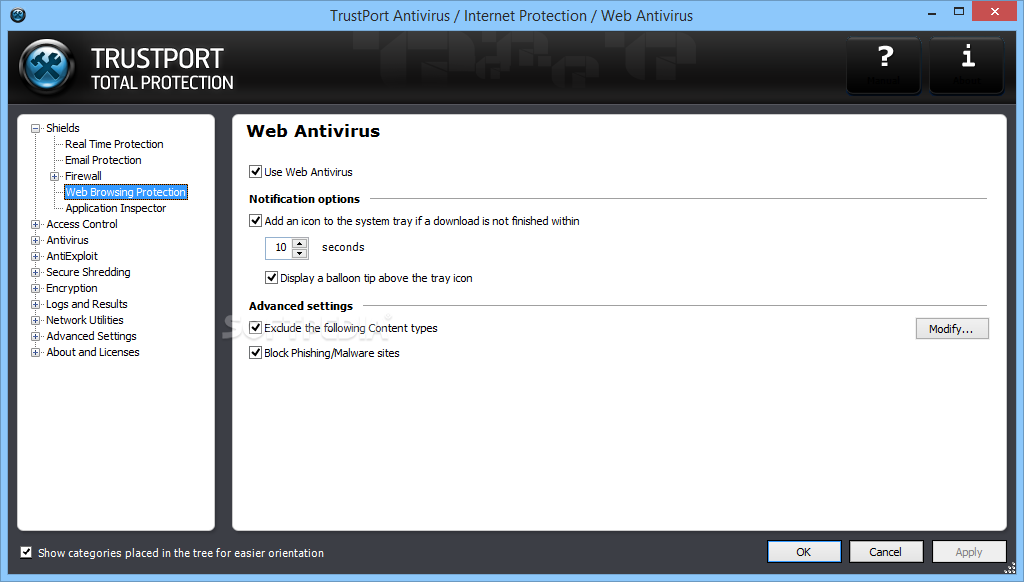Expand the Encryption tree node
Image resolution: width=1024 pixels, height=582 pixels.
[x=35, y=288]
